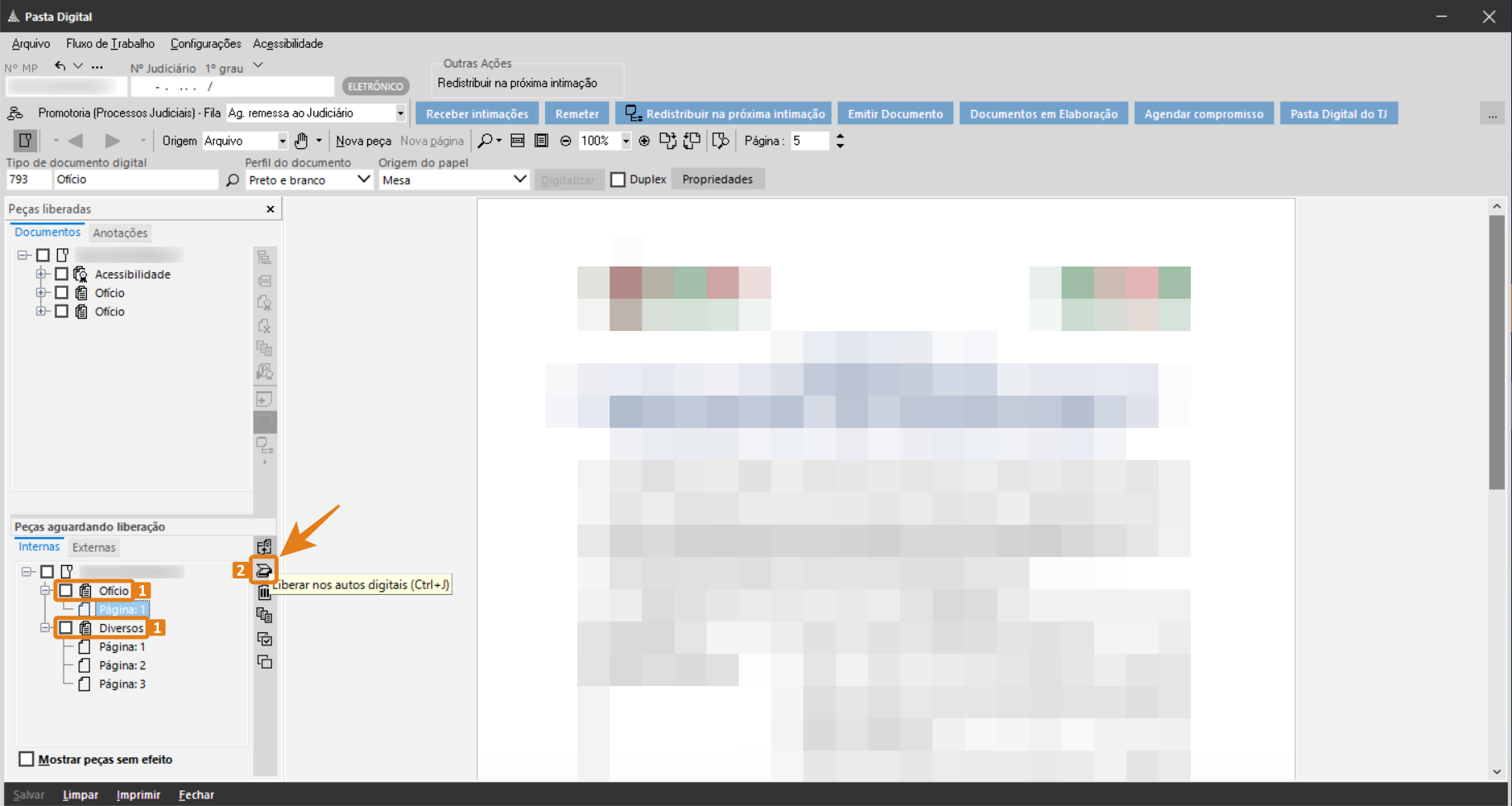
Task: Open the Fila 'Ag. remessa ao Judiciário' dropdown
Action: pyautogui.click(x=400, y=113)
